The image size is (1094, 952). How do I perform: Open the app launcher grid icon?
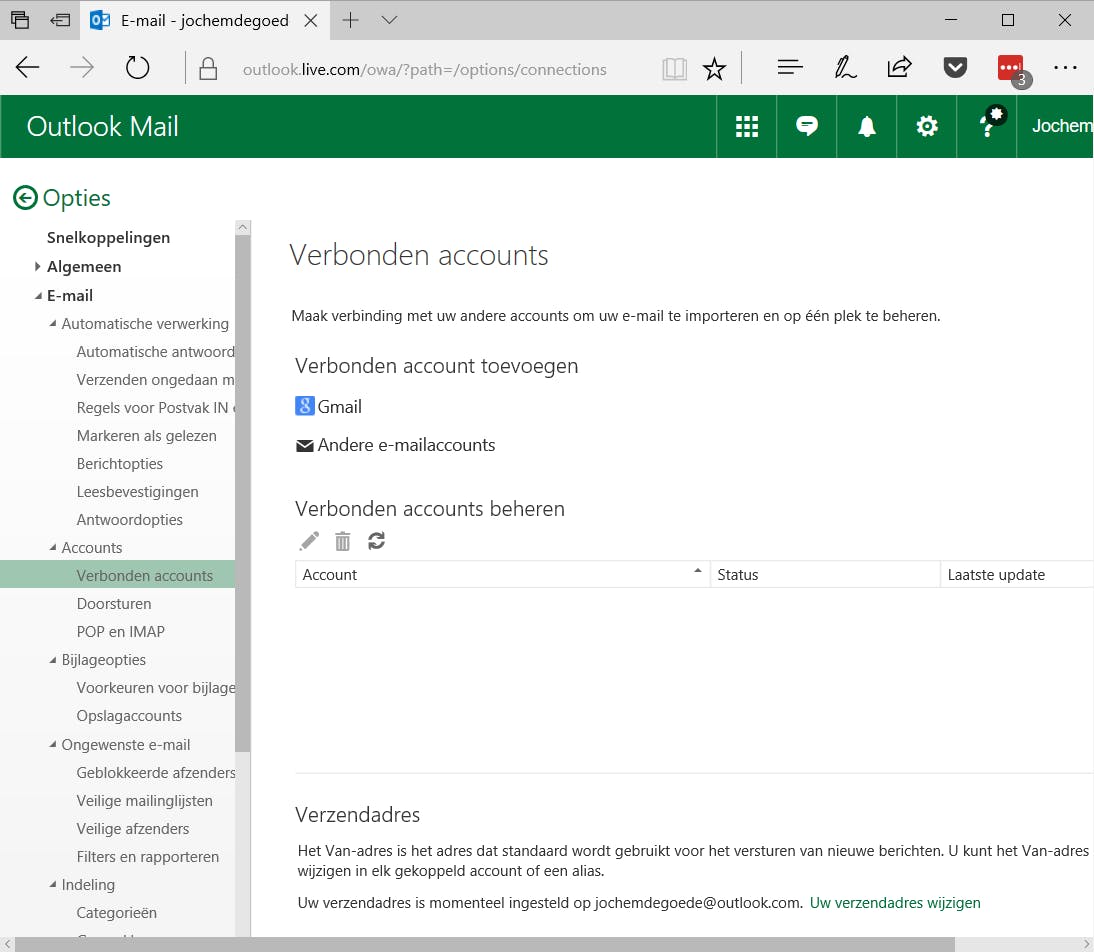[x=747, y=126]
